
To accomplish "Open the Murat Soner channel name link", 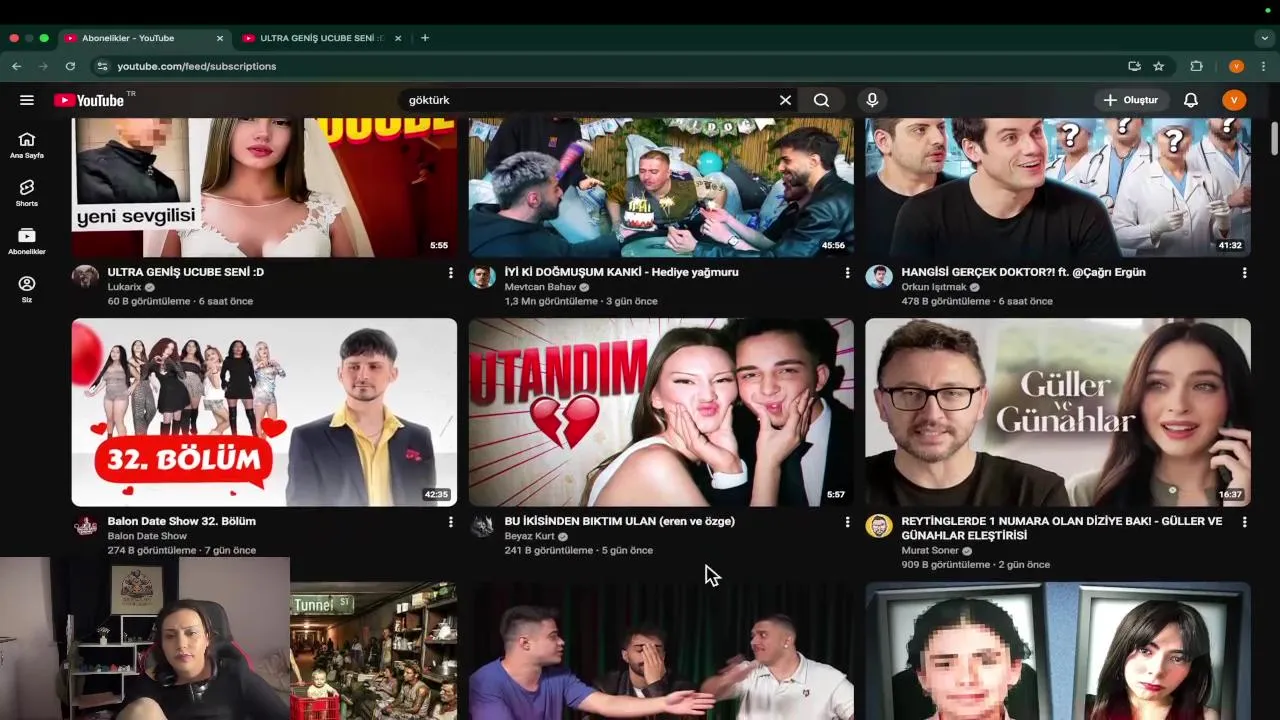I will coord(930,550).
